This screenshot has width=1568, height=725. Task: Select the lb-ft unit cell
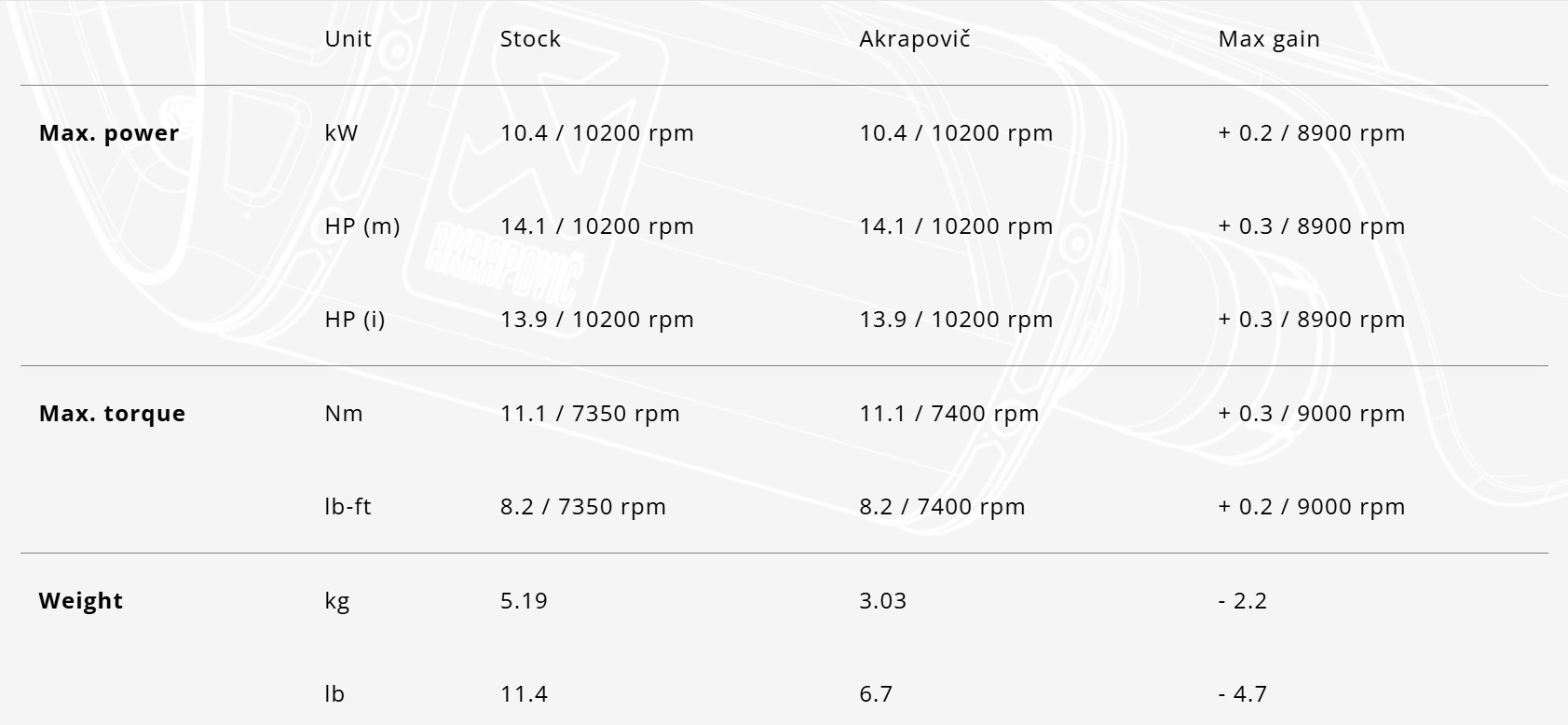[348, 507]
